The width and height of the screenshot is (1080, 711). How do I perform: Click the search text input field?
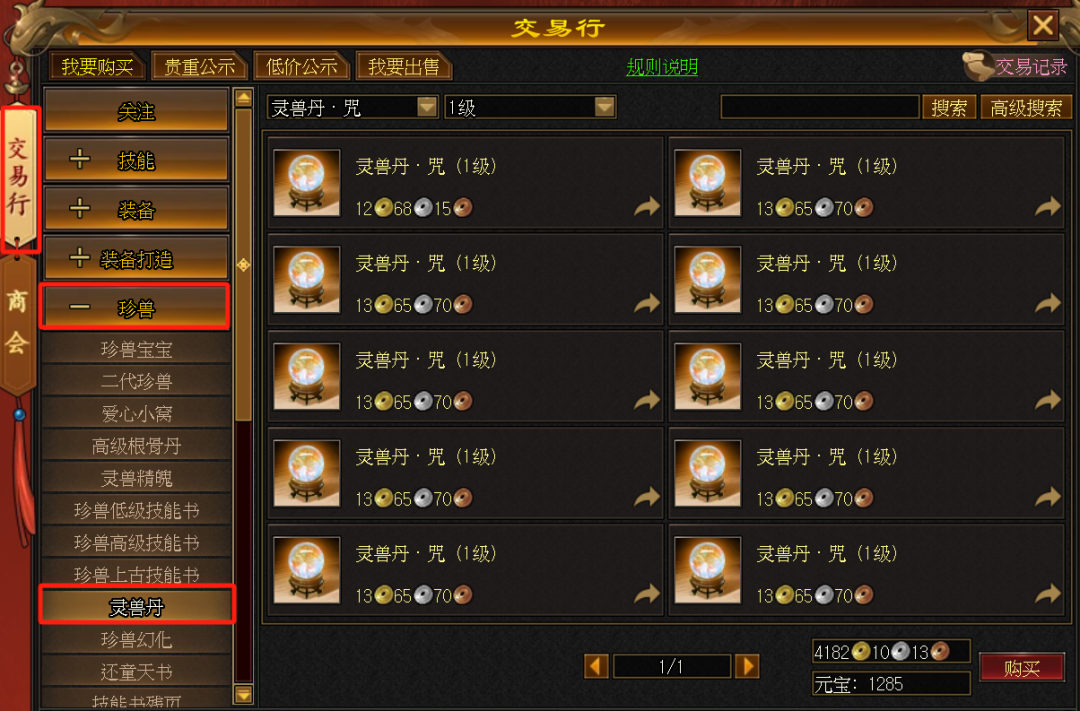click(x=820, y=107)
